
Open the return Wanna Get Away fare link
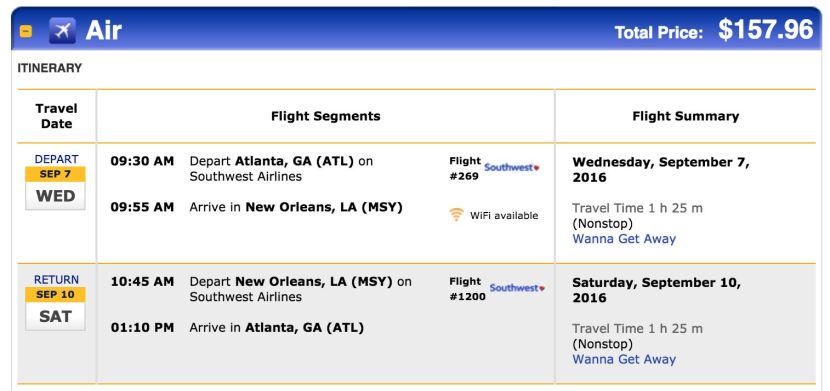pos(624,360)
